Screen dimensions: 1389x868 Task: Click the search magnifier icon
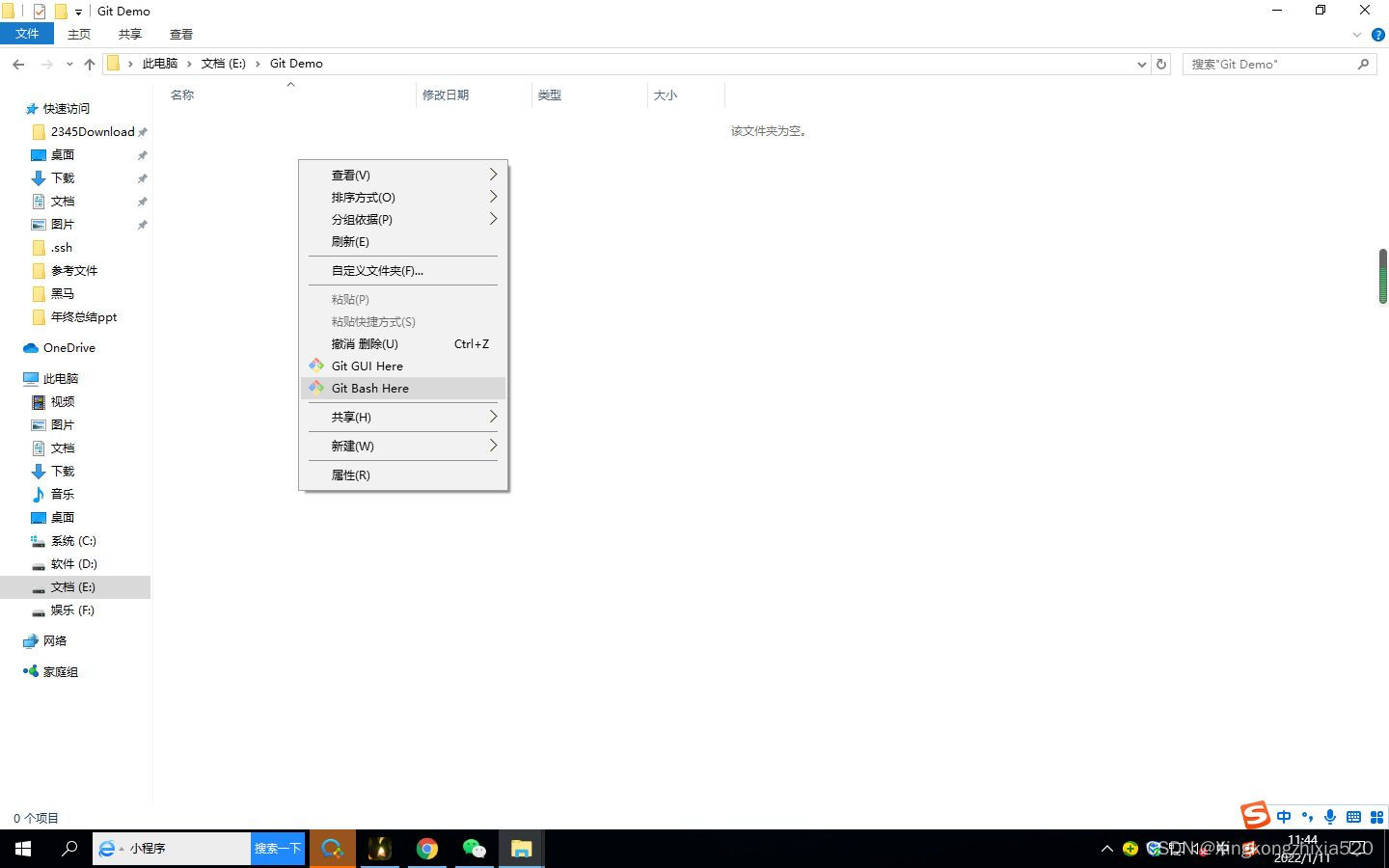coord(1363,64)
